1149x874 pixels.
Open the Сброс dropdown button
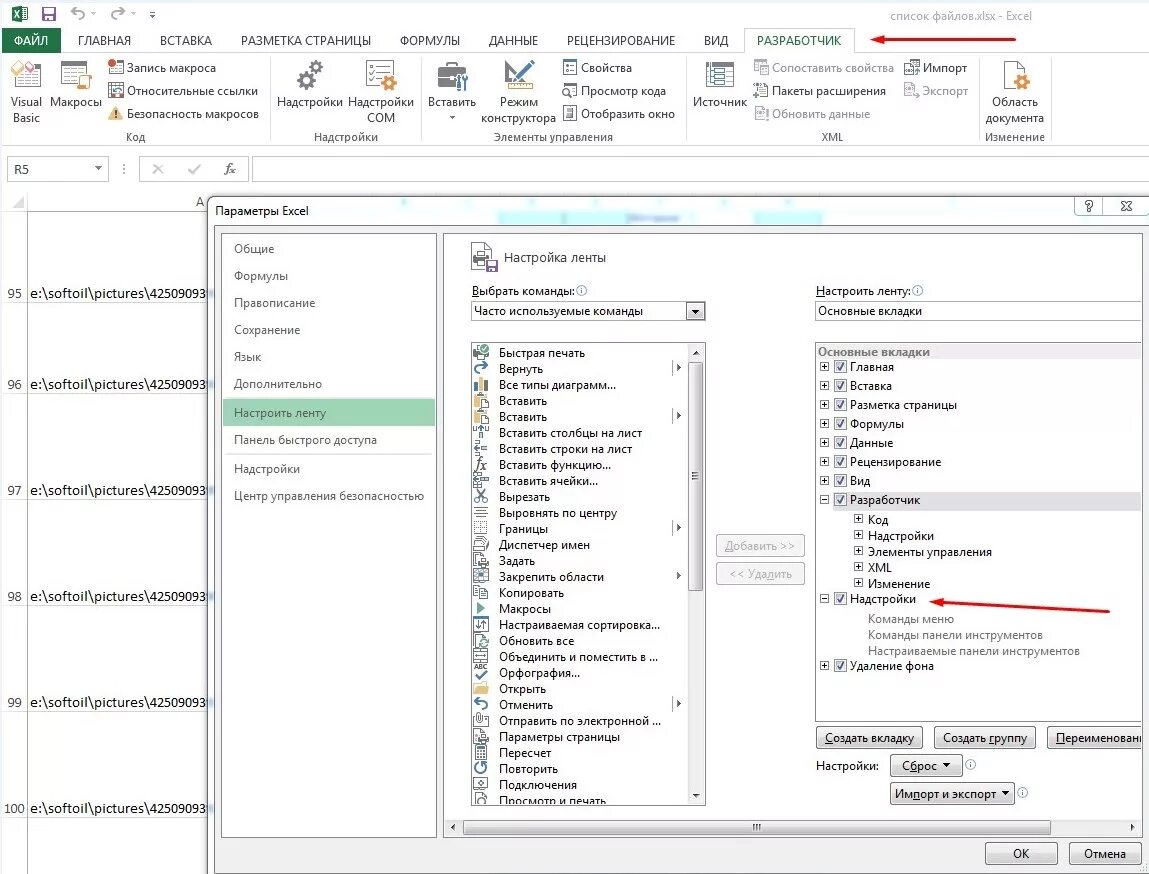pyautogui.click(x=926, y=766)
